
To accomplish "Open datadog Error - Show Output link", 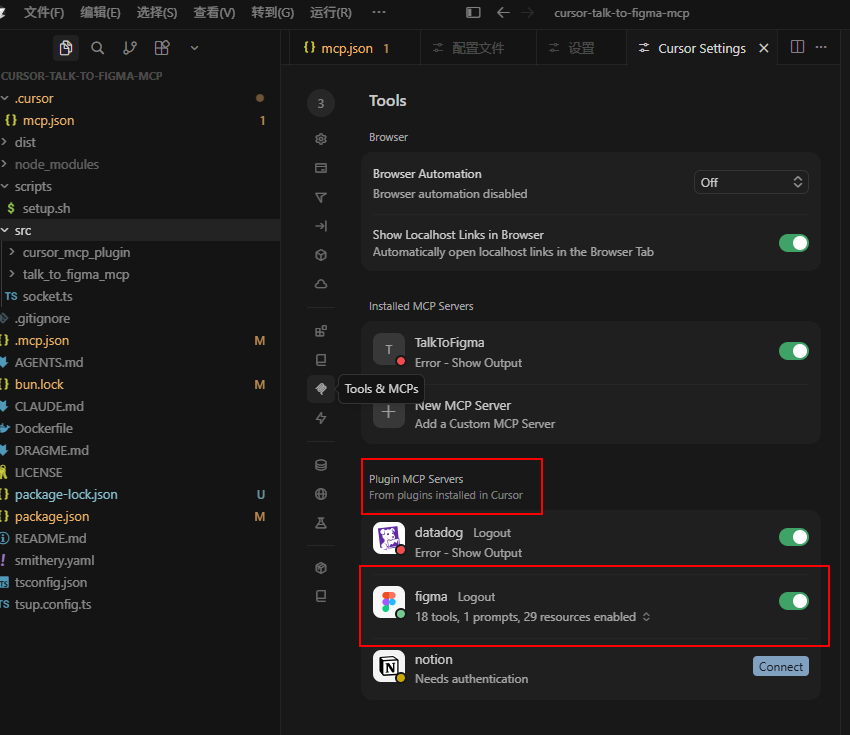I will click(x=468, y=553).
